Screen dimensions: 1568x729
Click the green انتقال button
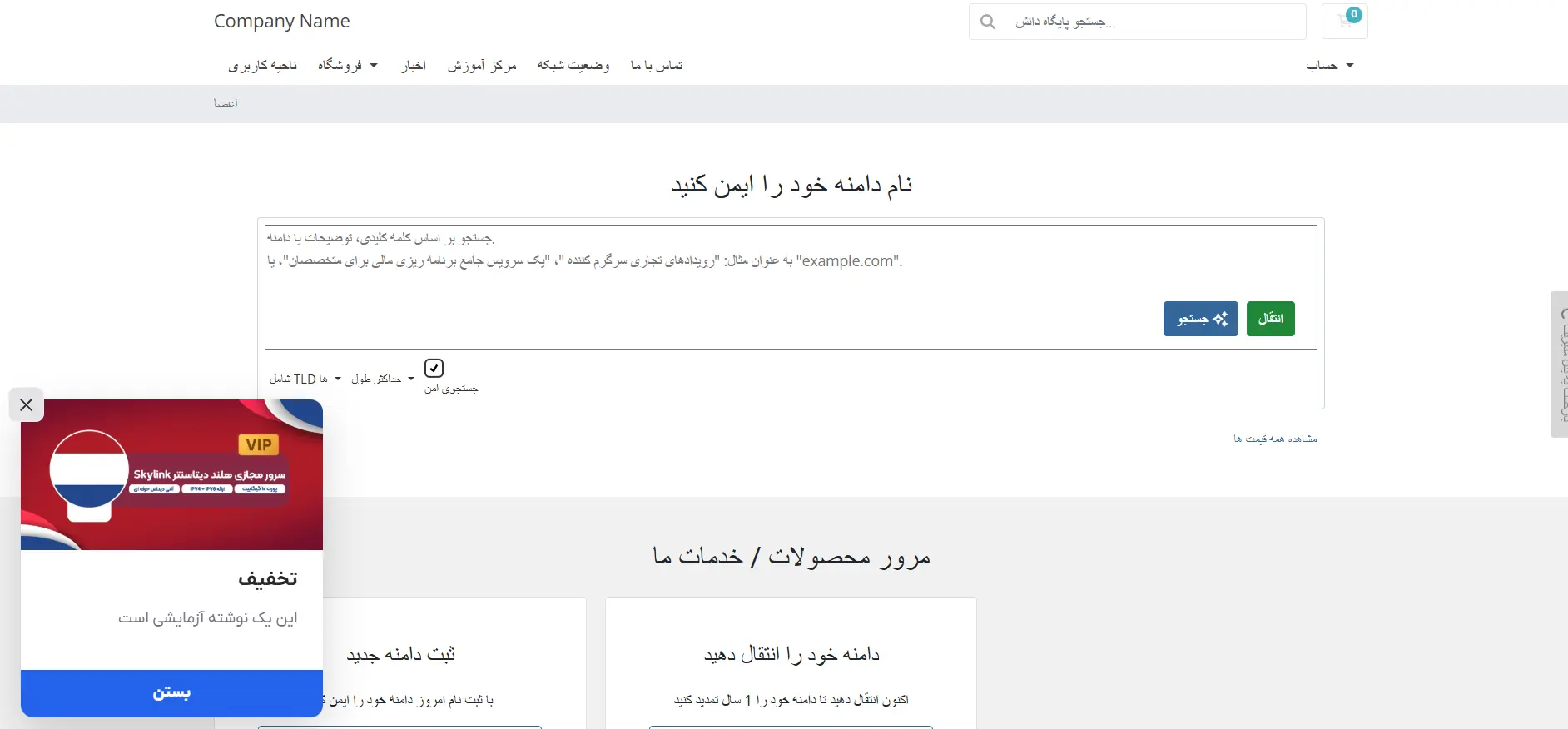1270,319
